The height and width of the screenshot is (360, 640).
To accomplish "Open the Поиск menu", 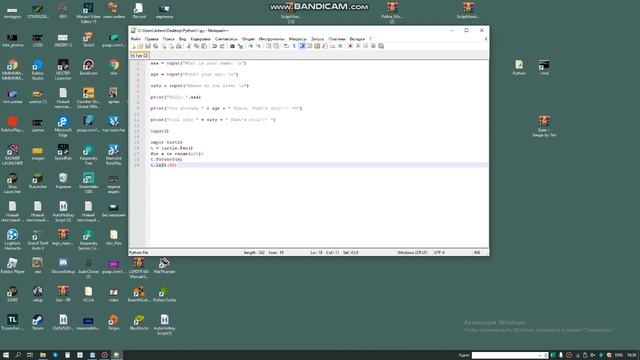I will [x=168, y=39].
